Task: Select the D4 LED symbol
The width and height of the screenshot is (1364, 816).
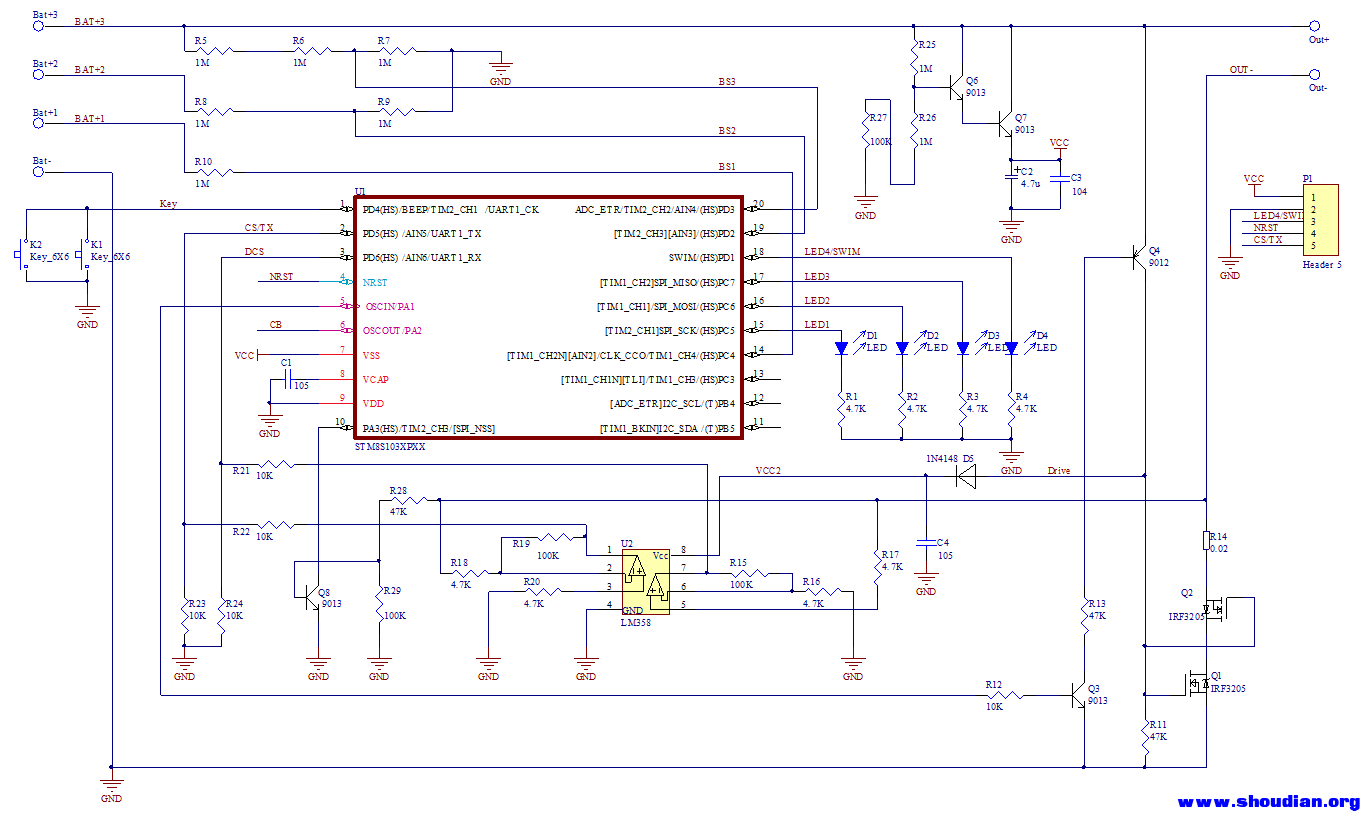Action: [x=1011, y=348]
